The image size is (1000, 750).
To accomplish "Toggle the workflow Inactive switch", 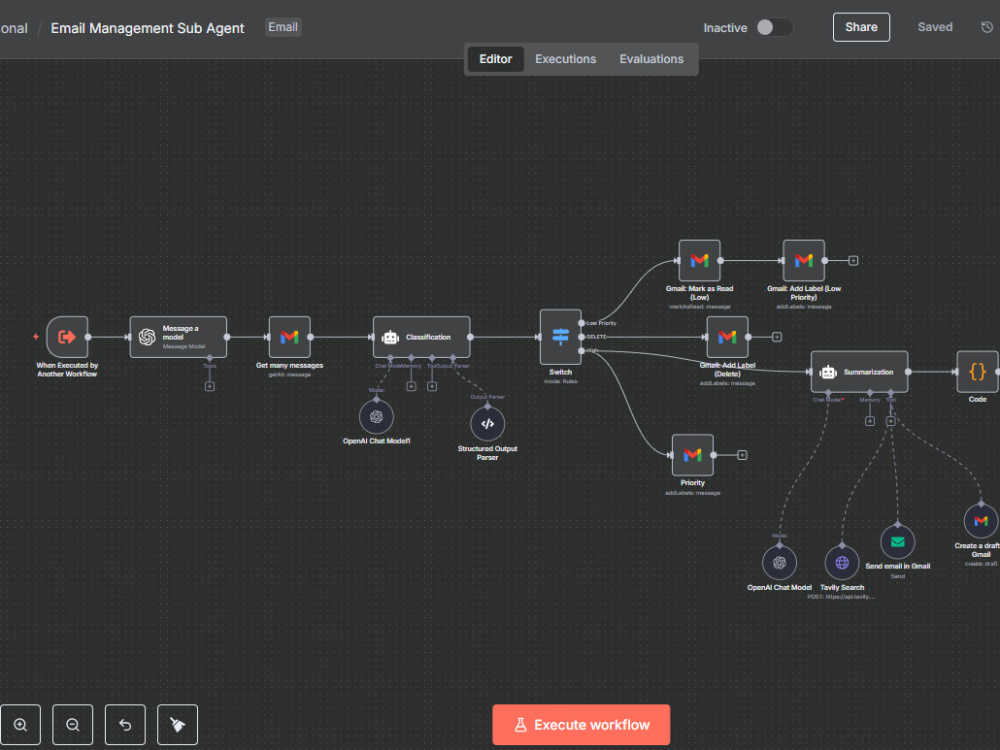I will click(x=774, y=27).
